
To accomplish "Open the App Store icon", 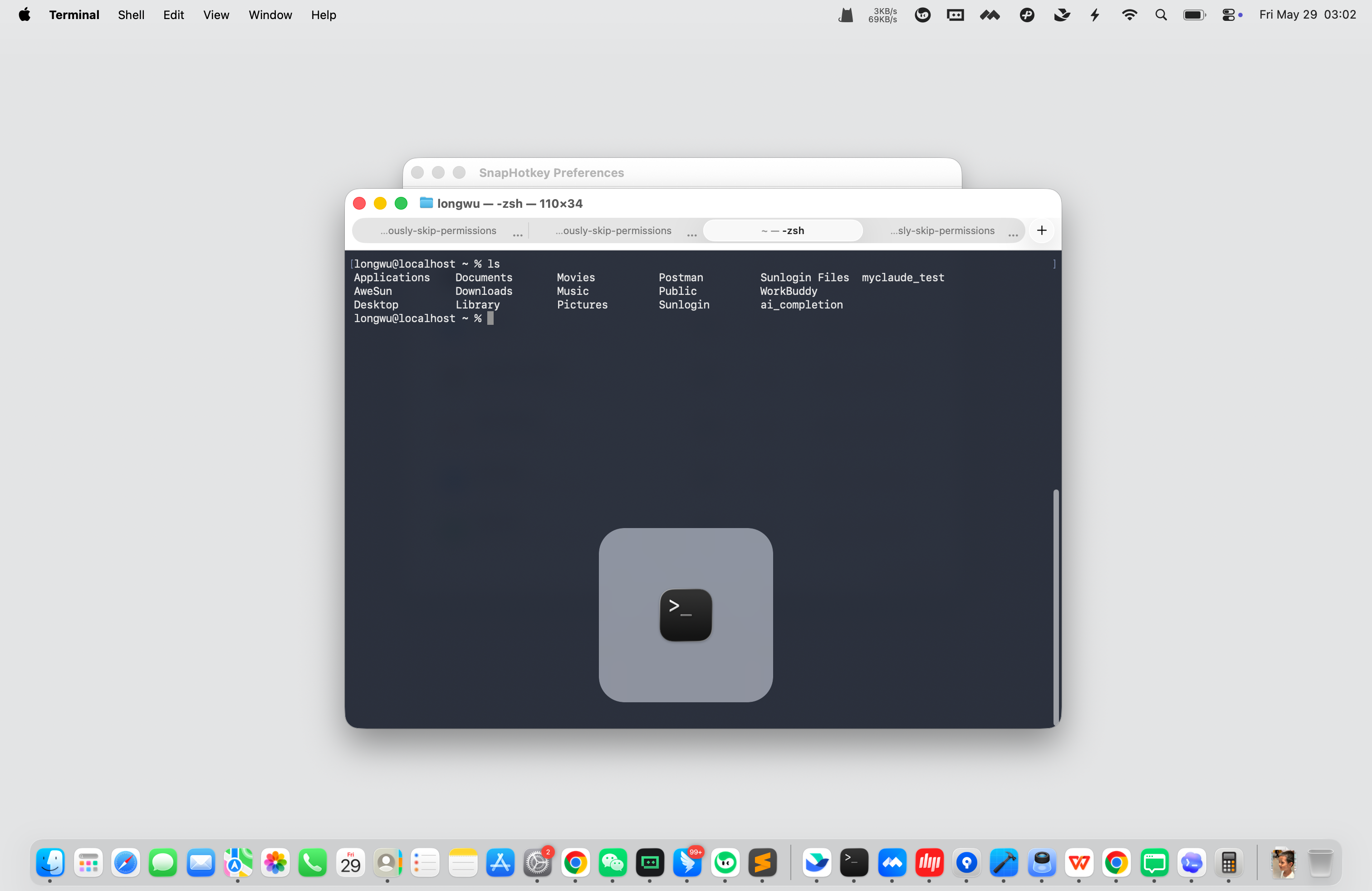I will (500, 863).
